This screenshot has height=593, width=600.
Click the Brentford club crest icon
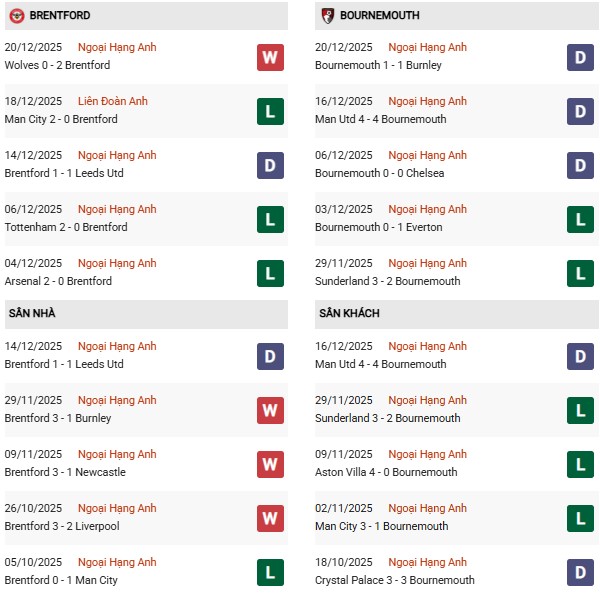(x=16, y=16)
